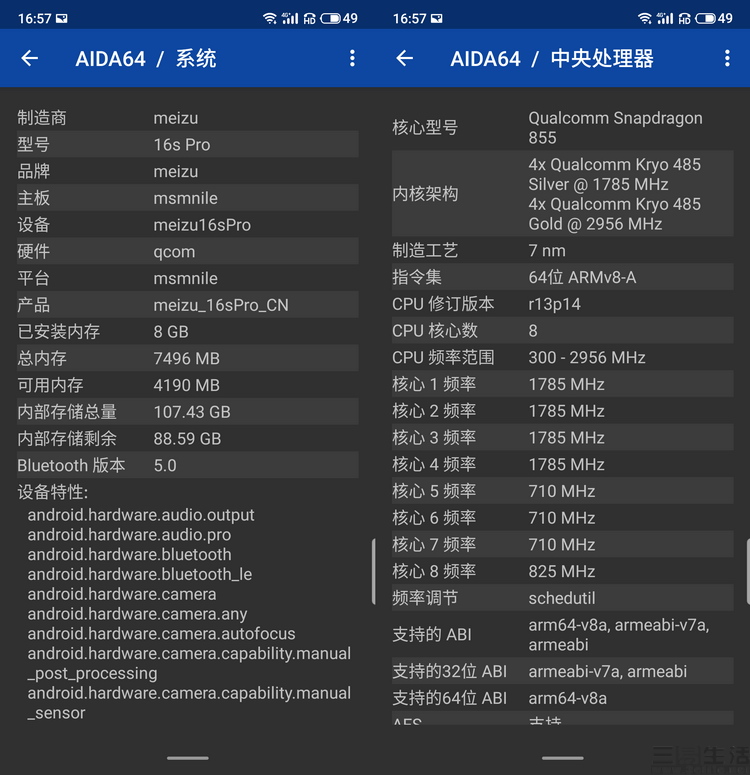Open overflow menu on 系统 screen
Screen dimensions: 750x775
(x=352, y=58)
